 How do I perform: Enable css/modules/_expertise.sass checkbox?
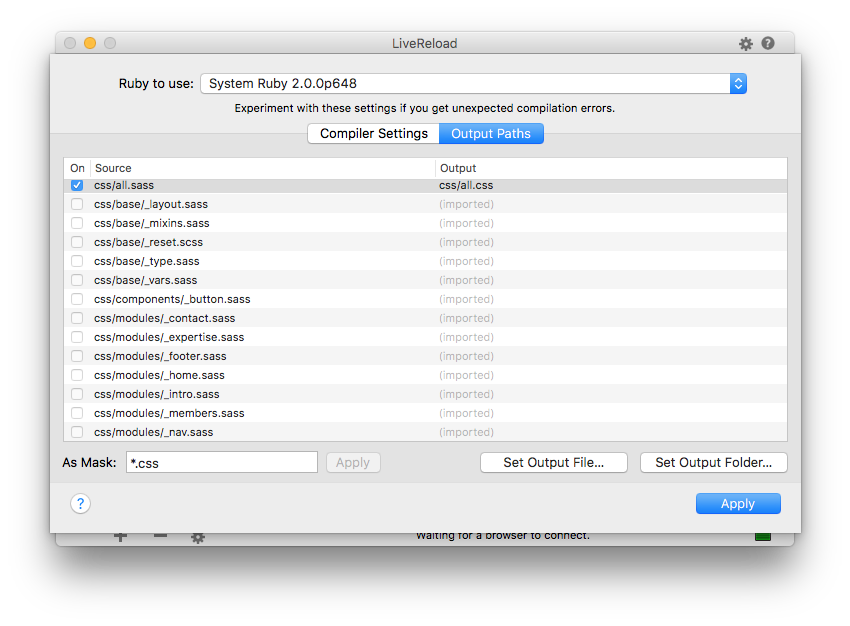[x=77, y=337]
